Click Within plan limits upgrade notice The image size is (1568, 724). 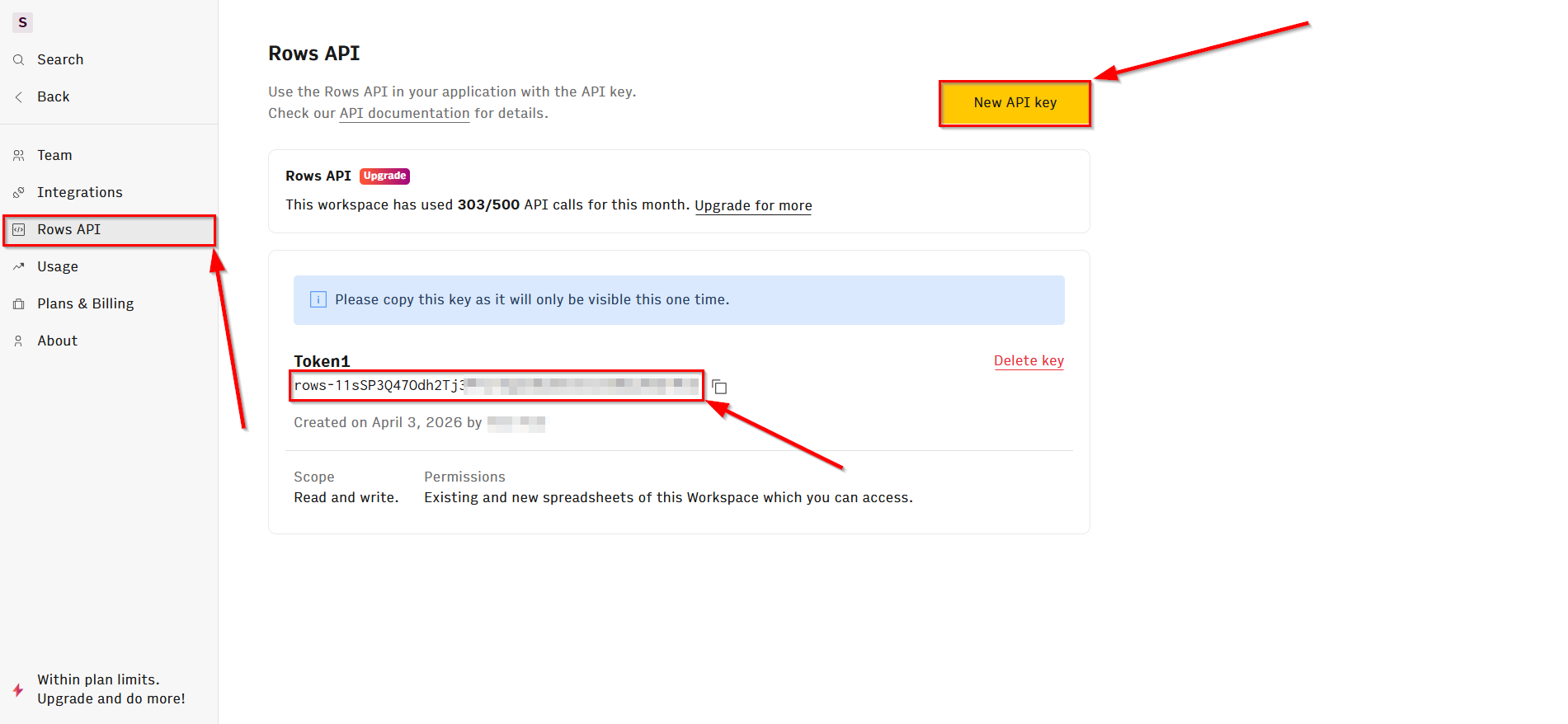pyautogui.click(x=111, y=689)
